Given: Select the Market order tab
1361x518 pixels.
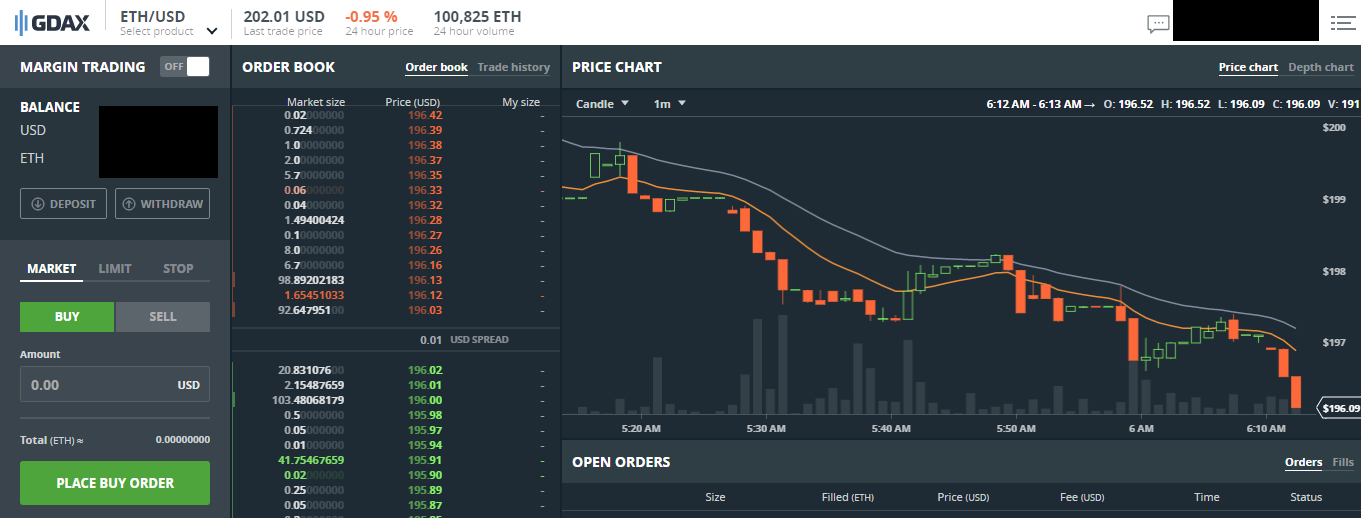Looking at the screenshot, I should coord(52,269).
